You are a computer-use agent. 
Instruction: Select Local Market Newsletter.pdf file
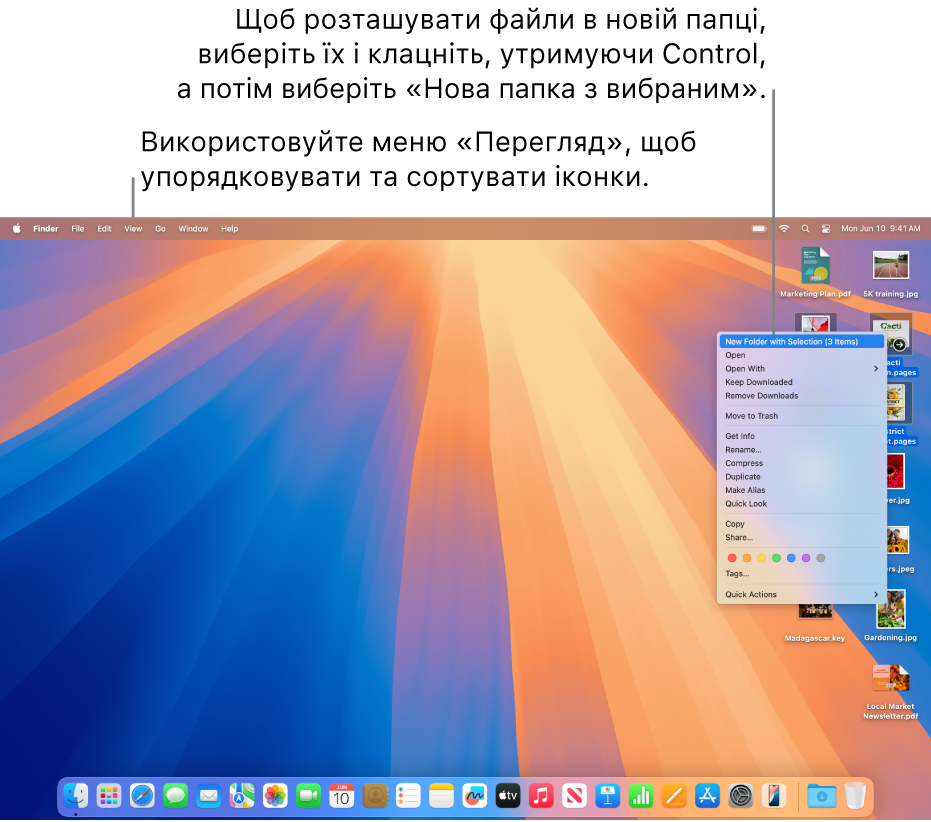click(x=891, y=692)
